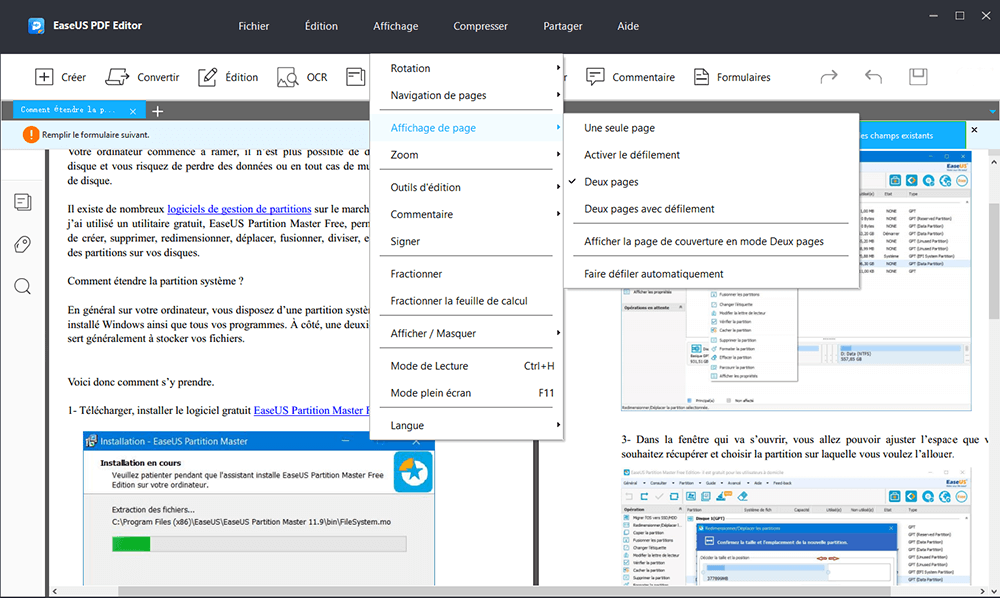Click the green installation progress bar
This screenshot has width=1000, height=598.
131,544
